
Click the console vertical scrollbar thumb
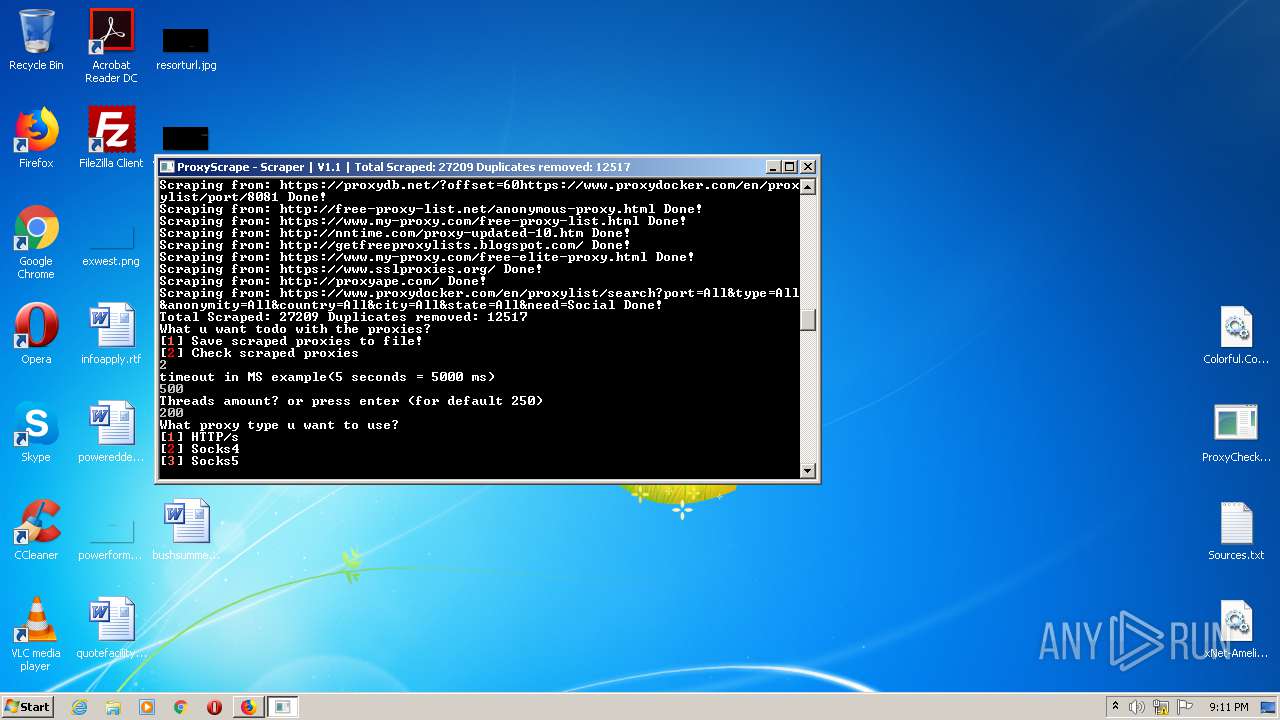click(808, 320)
